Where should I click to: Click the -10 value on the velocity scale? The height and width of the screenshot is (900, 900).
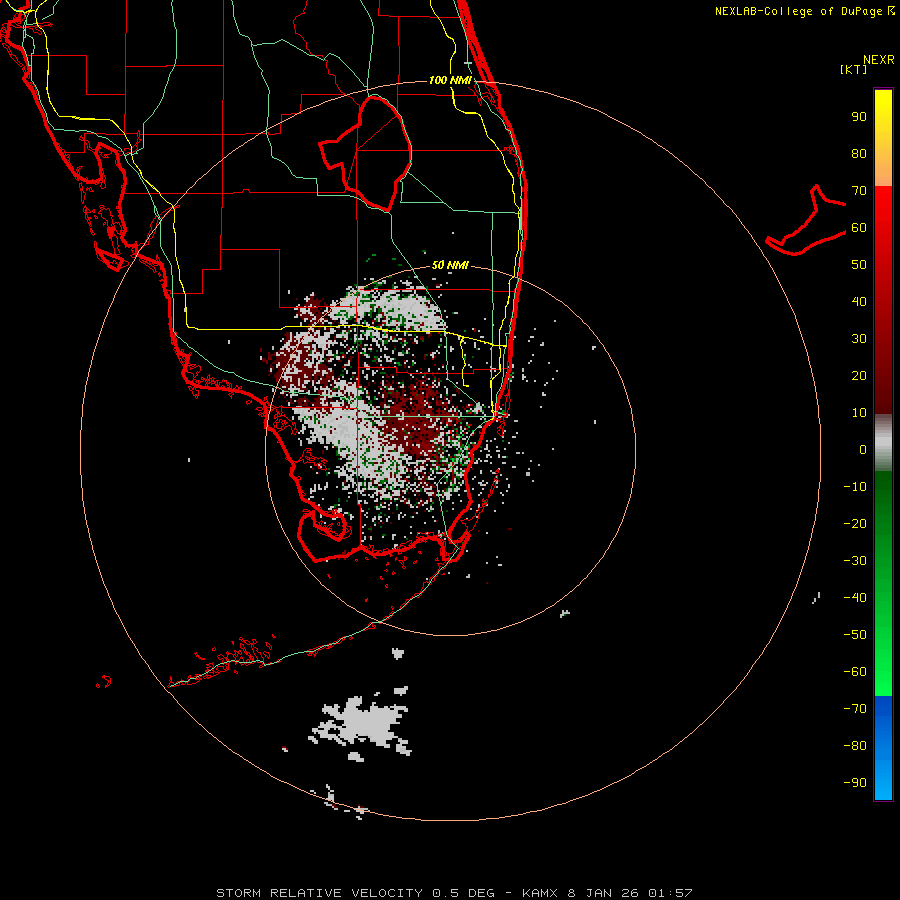click(x=855, y=487)
